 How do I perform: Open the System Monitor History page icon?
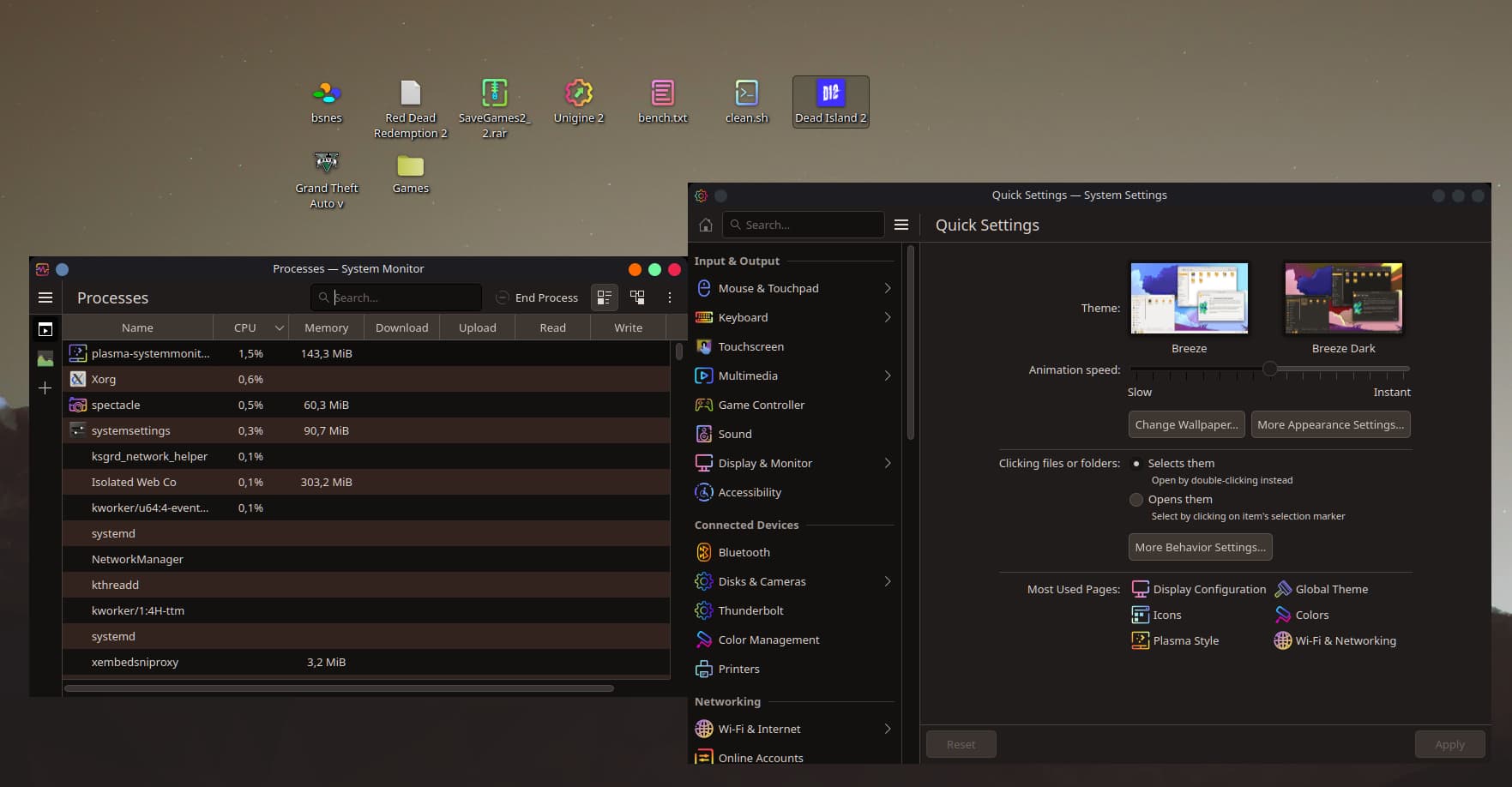45,359
